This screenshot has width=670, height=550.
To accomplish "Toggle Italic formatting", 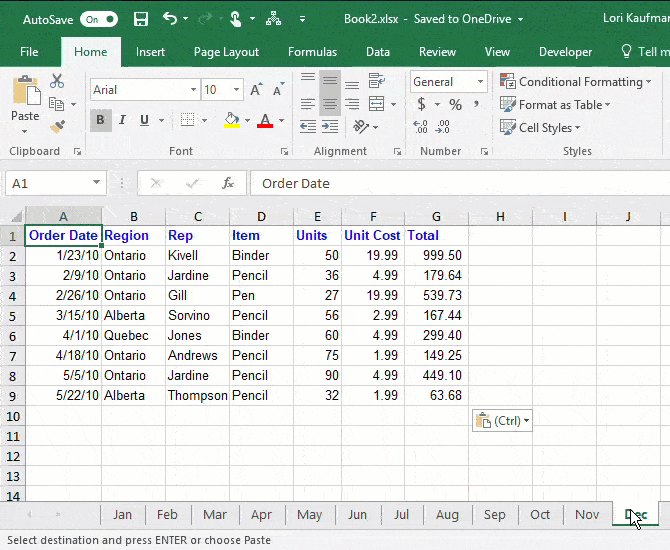I will (x=122, y=120).
